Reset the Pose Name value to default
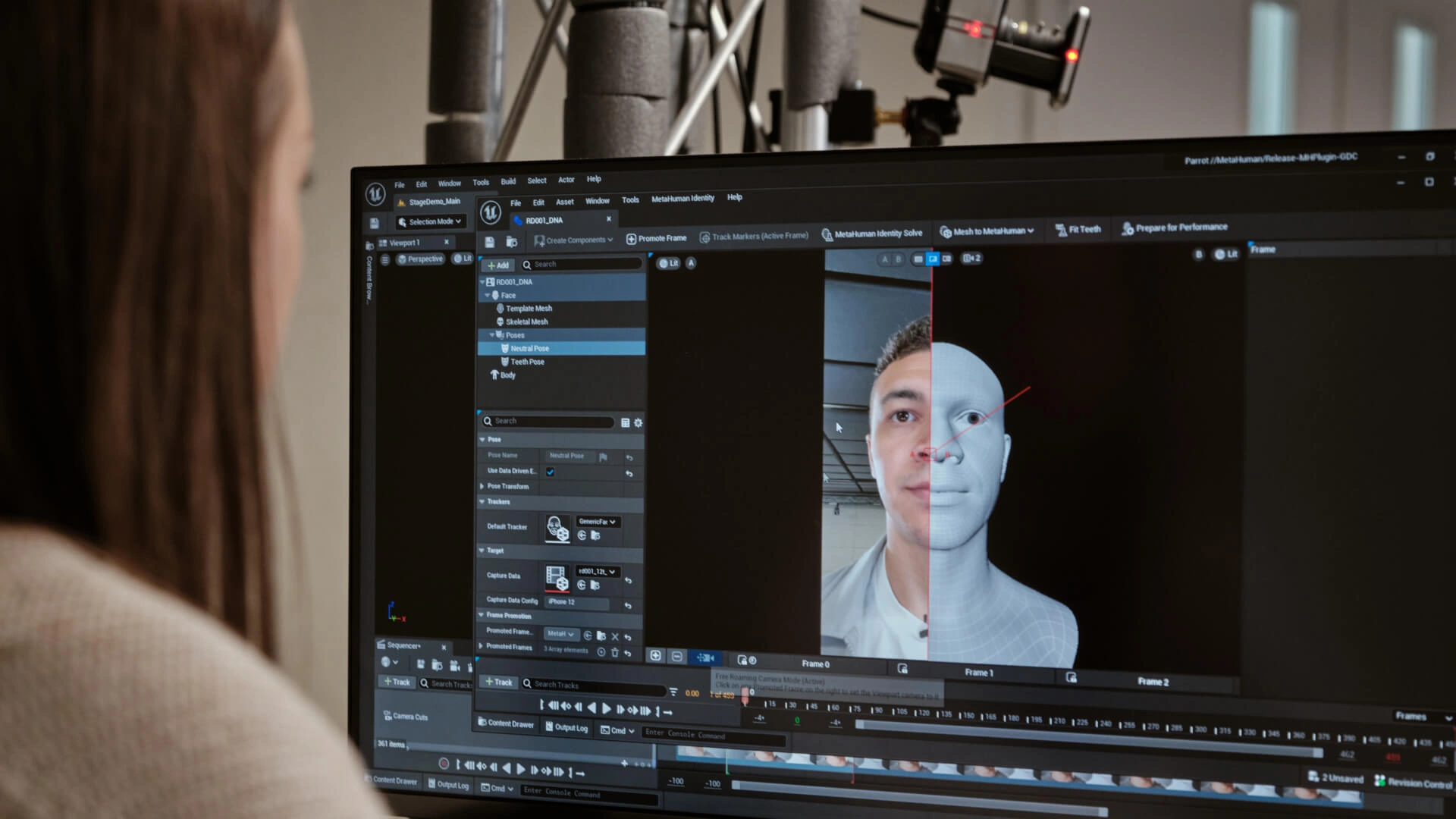 tap(629, 458)
